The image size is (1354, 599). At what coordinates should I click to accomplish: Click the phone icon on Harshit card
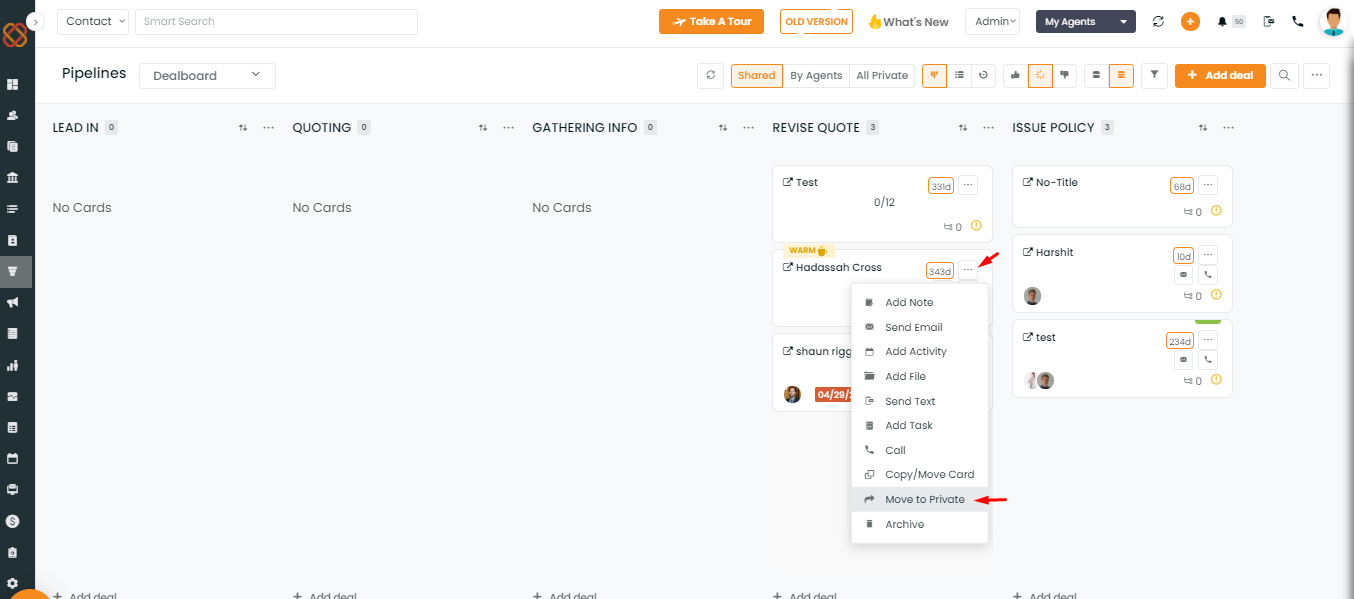[x=1208, y=275]
